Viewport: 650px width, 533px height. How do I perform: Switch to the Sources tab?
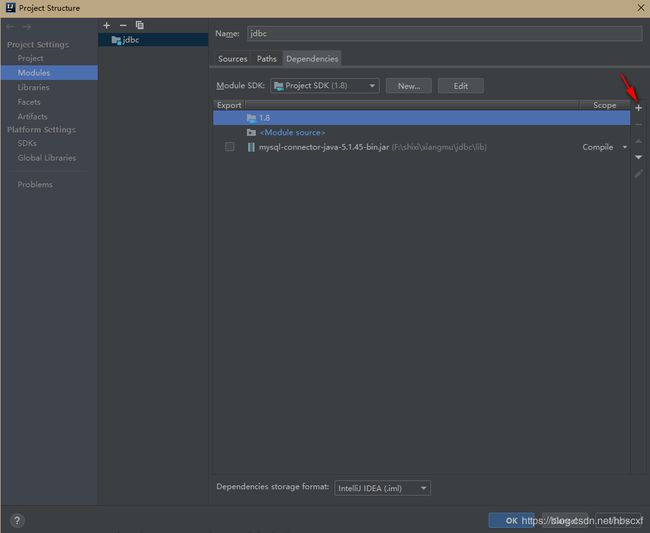[x=233, y=59]
